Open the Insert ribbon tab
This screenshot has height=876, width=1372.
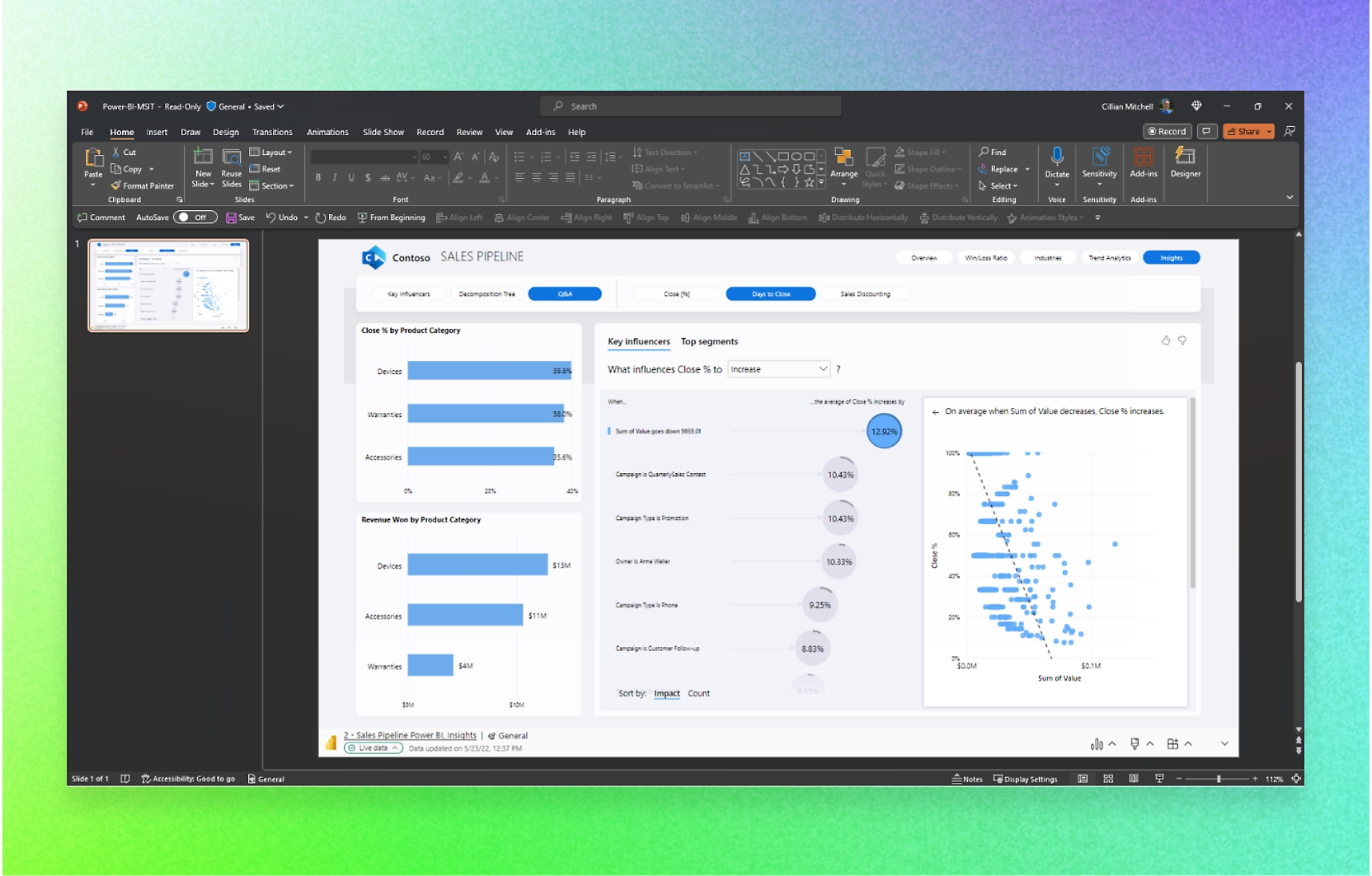point(157,132)
